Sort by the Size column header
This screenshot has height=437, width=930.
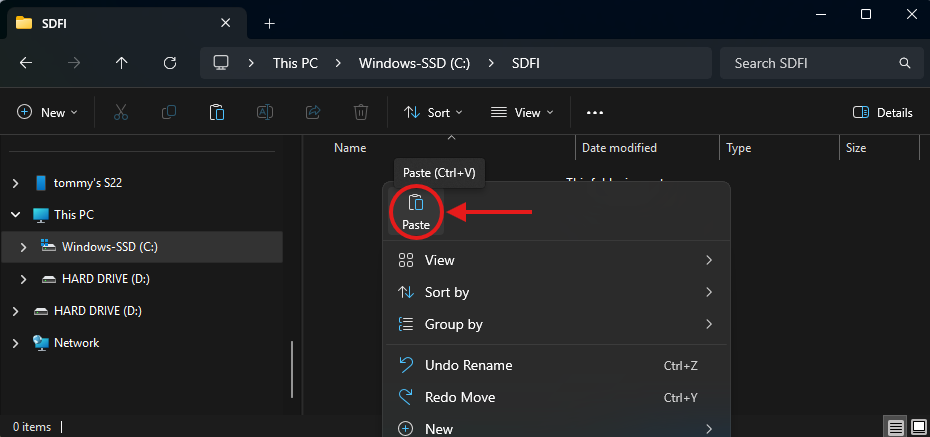tap(856, 148)
